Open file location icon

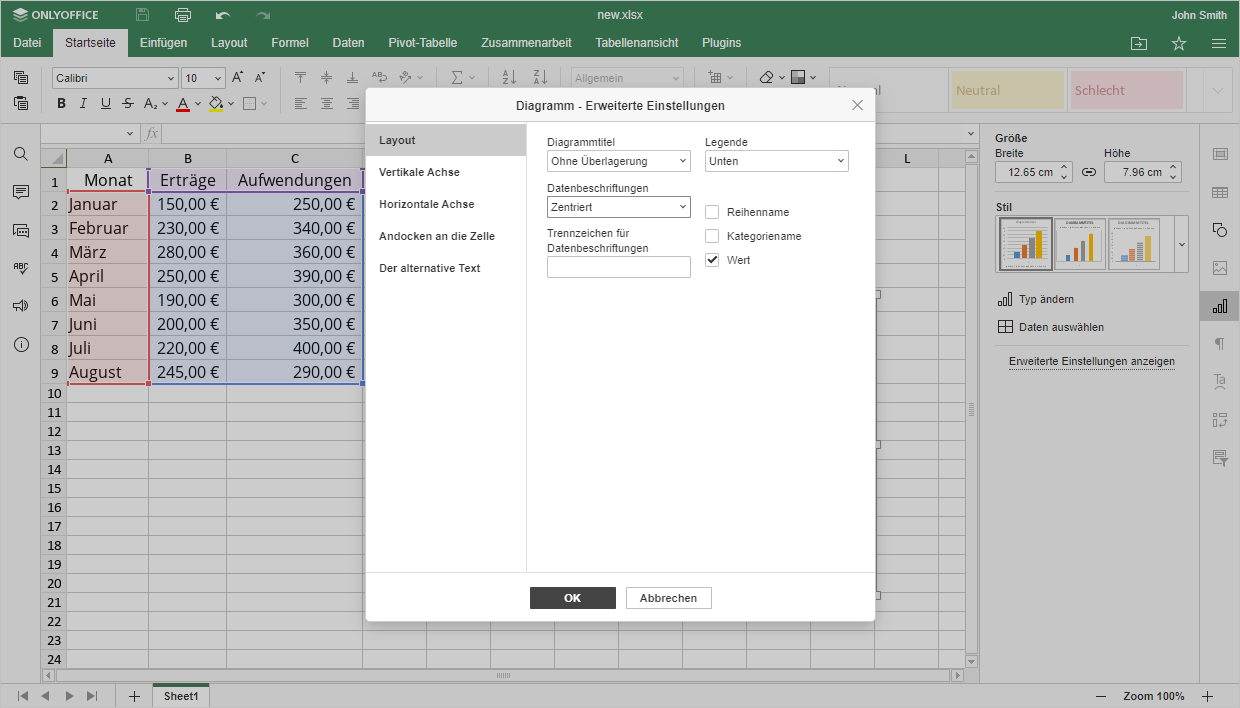pyautogui.click(x=1139, y=43)
